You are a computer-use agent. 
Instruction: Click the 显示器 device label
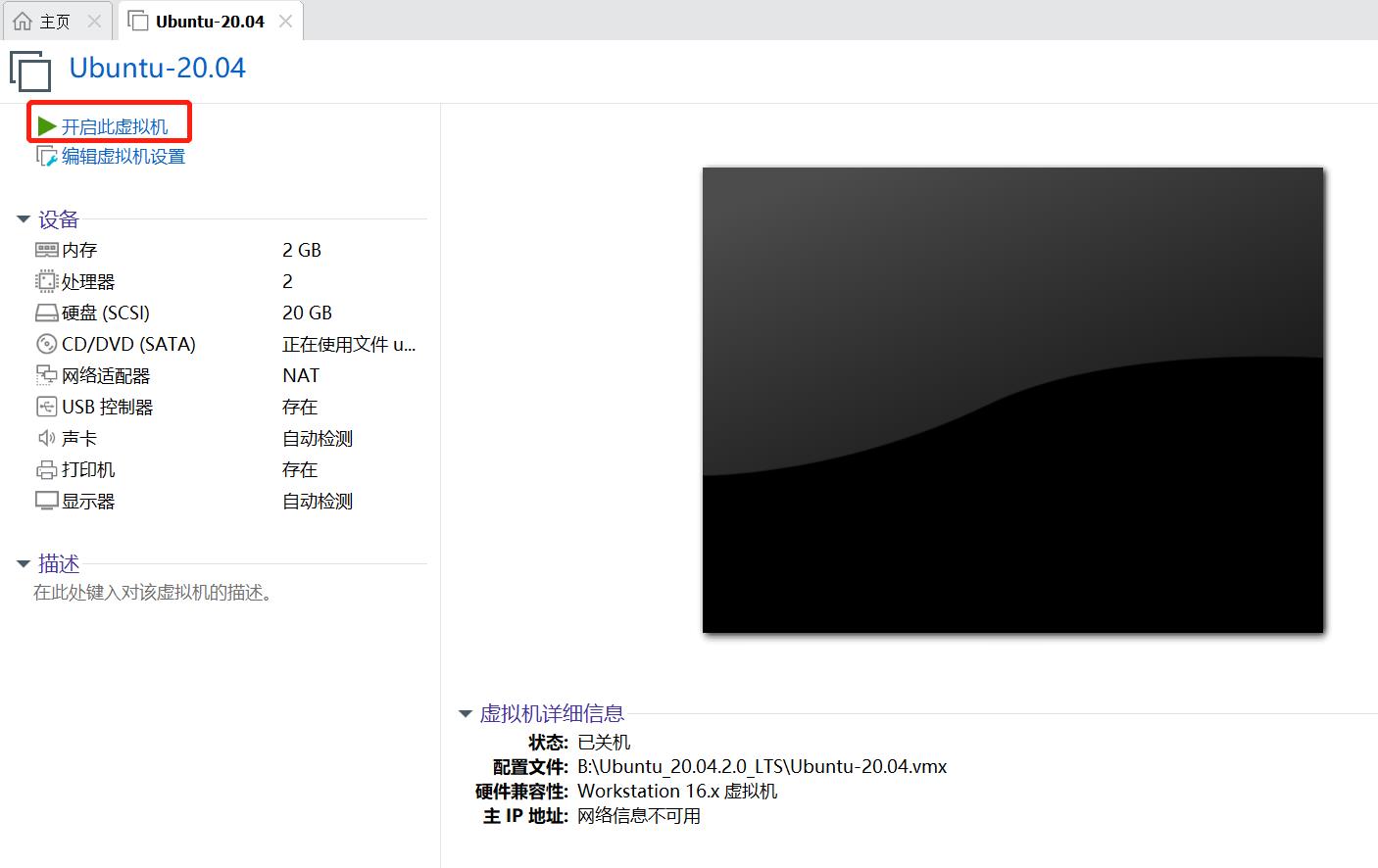88,501
